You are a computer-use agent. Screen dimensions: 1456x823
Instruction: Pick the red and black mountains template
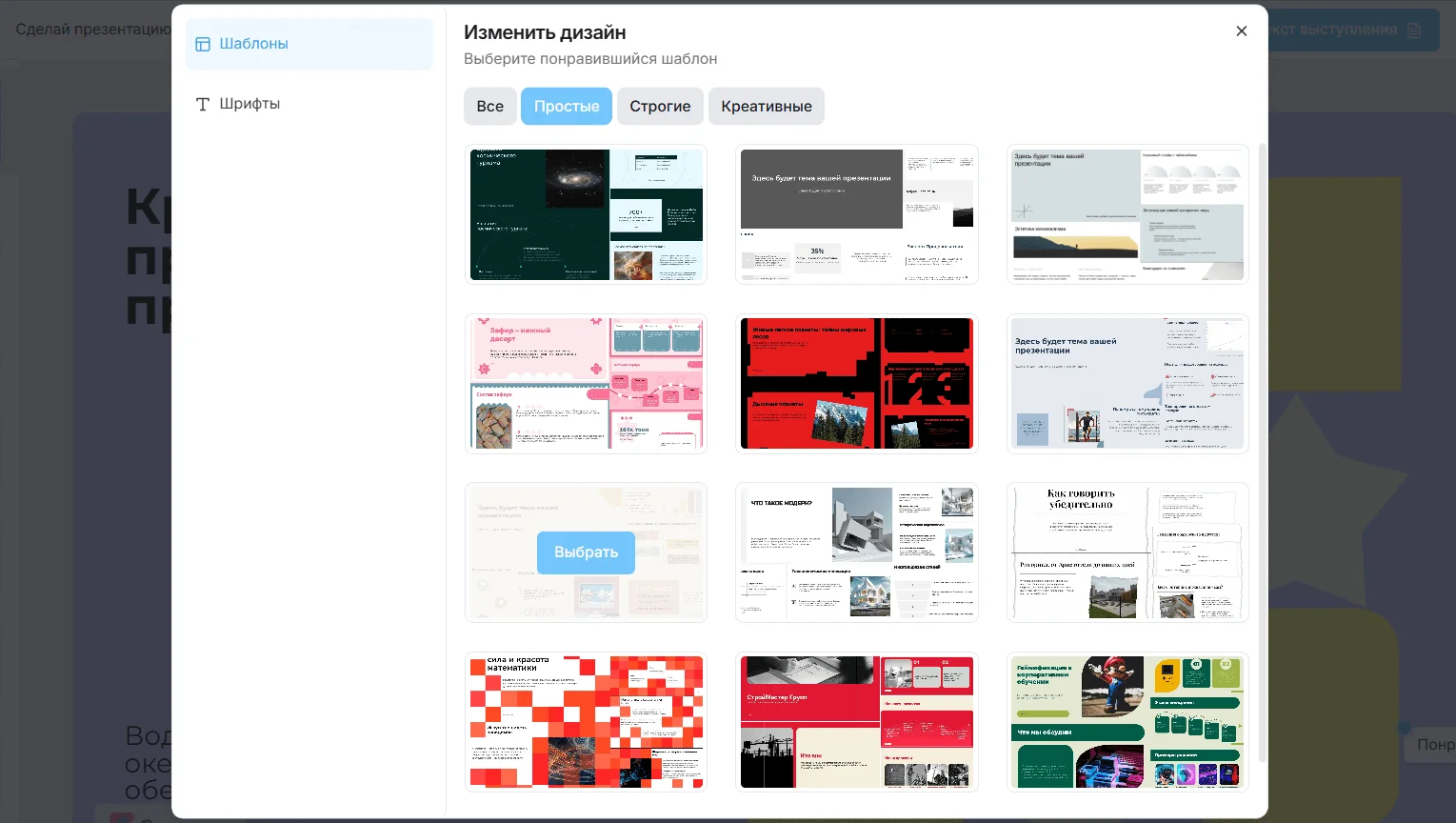click(x=856, y=384)
